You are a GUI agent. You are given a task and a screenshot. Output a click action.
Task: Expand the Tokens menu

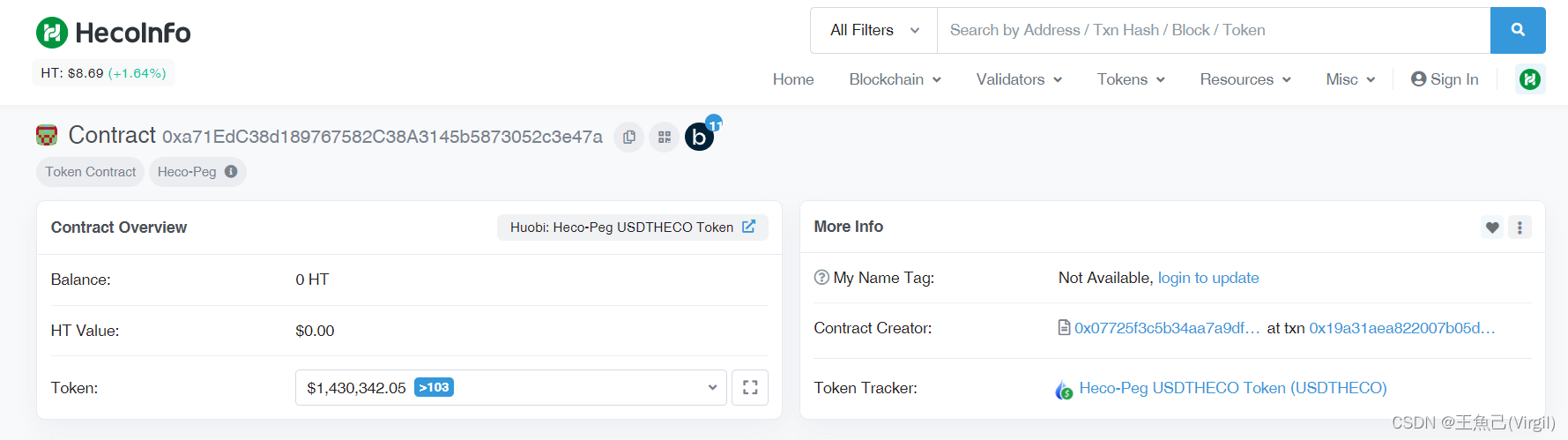pos(1132,79)
